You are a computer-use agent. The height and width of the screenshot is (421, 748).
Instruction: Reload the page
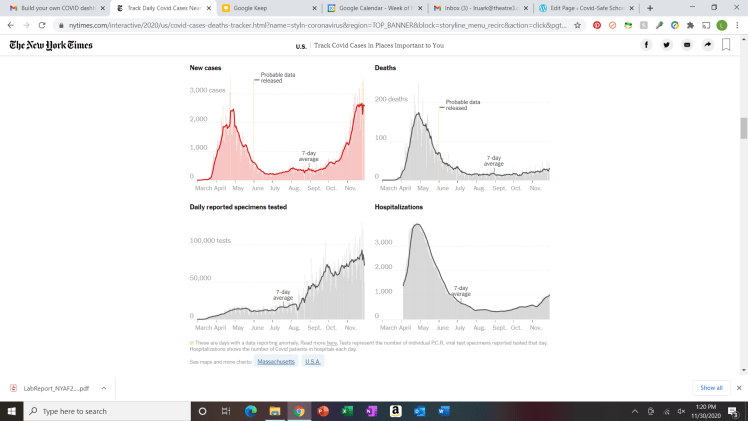tap(42, 25)
